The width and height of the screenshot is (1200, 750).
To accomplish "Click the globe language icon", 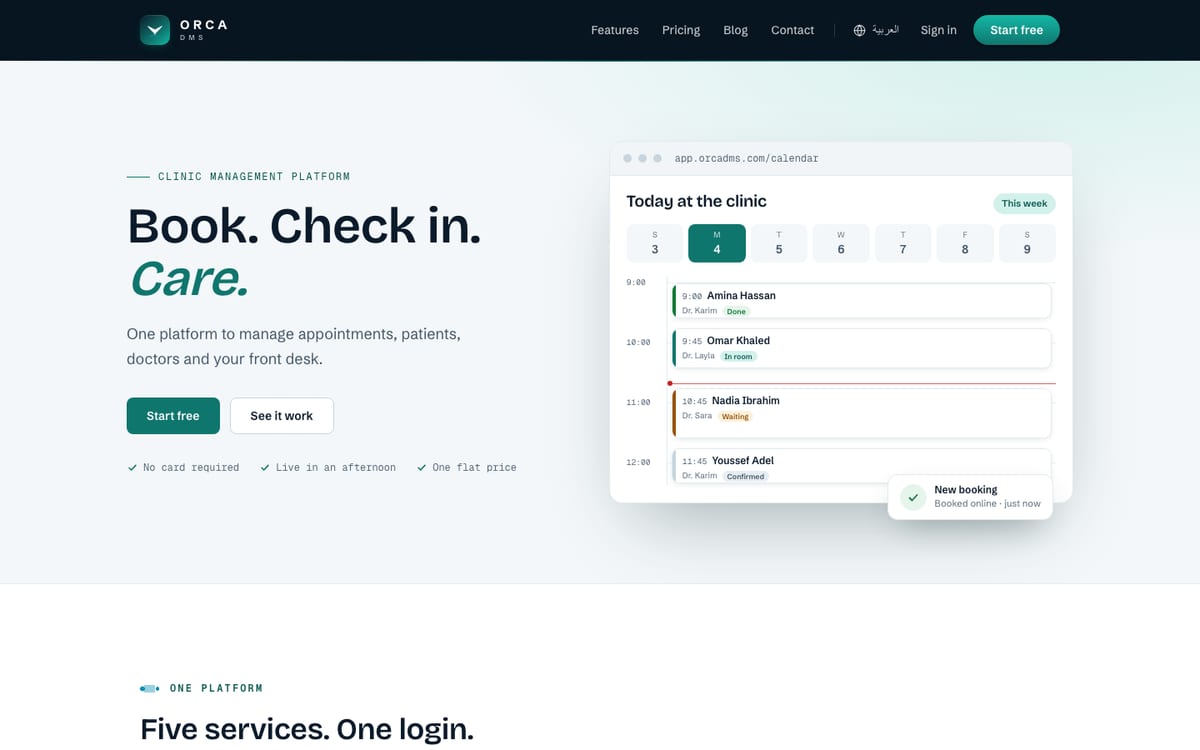I will click(859, 30).
